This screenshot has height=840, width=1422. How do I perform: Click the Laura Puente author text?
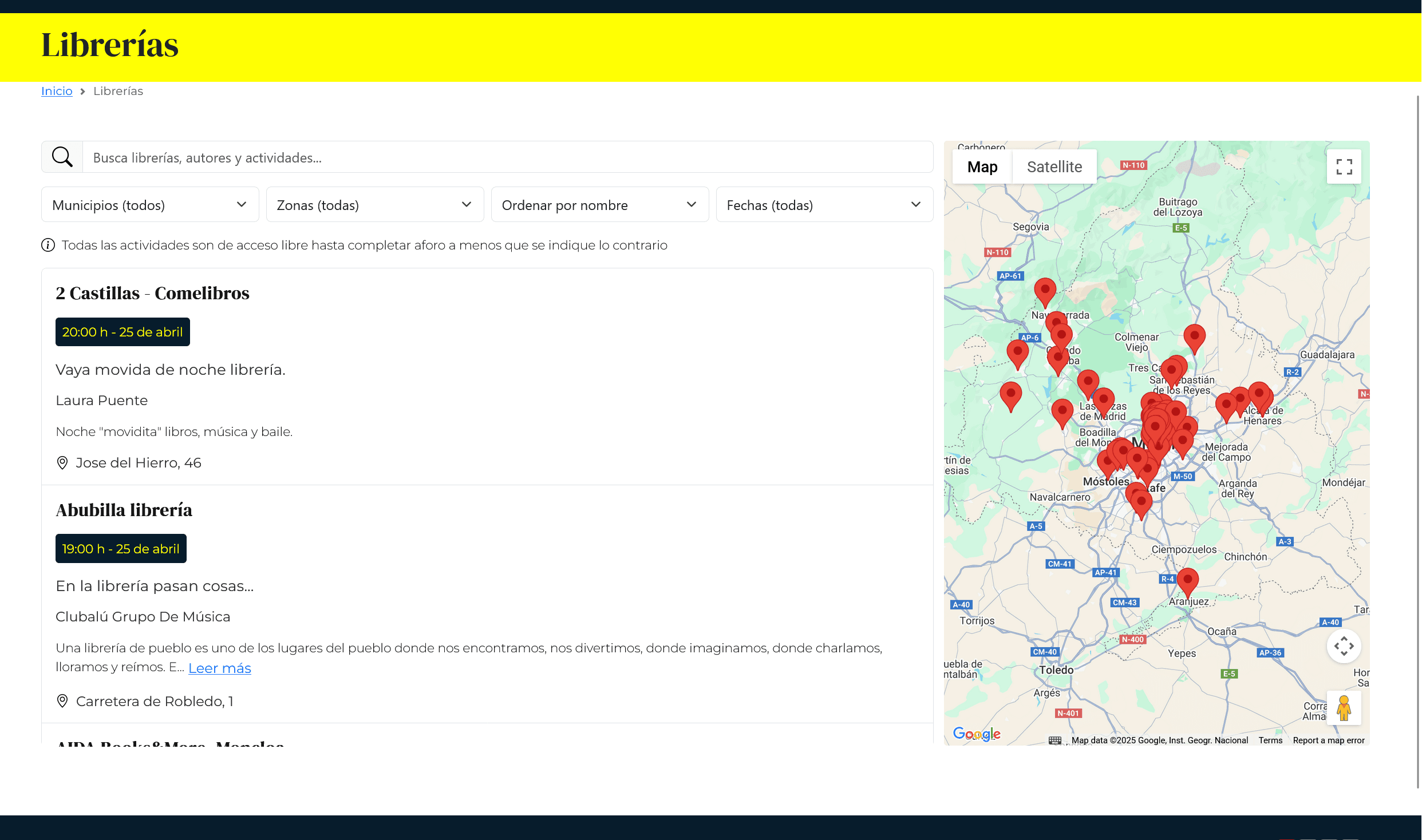pyautogui.click(x=101, y=401)
